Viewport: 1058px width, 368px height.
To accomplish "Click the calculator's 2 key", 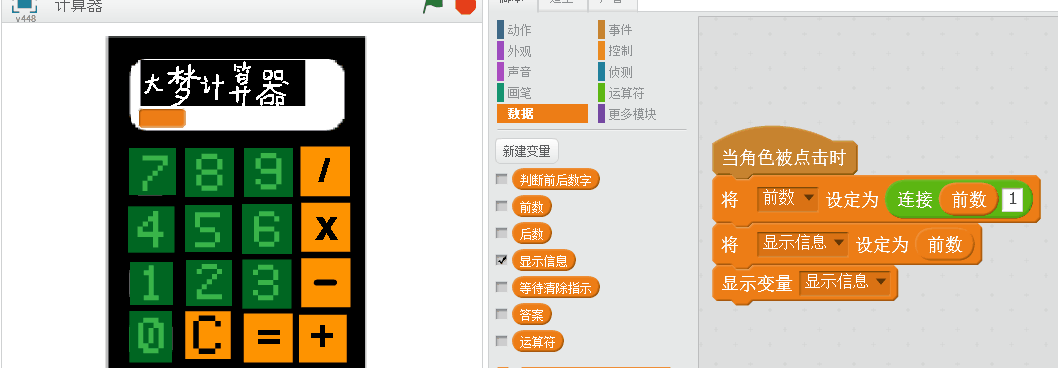I will (209, 283).
